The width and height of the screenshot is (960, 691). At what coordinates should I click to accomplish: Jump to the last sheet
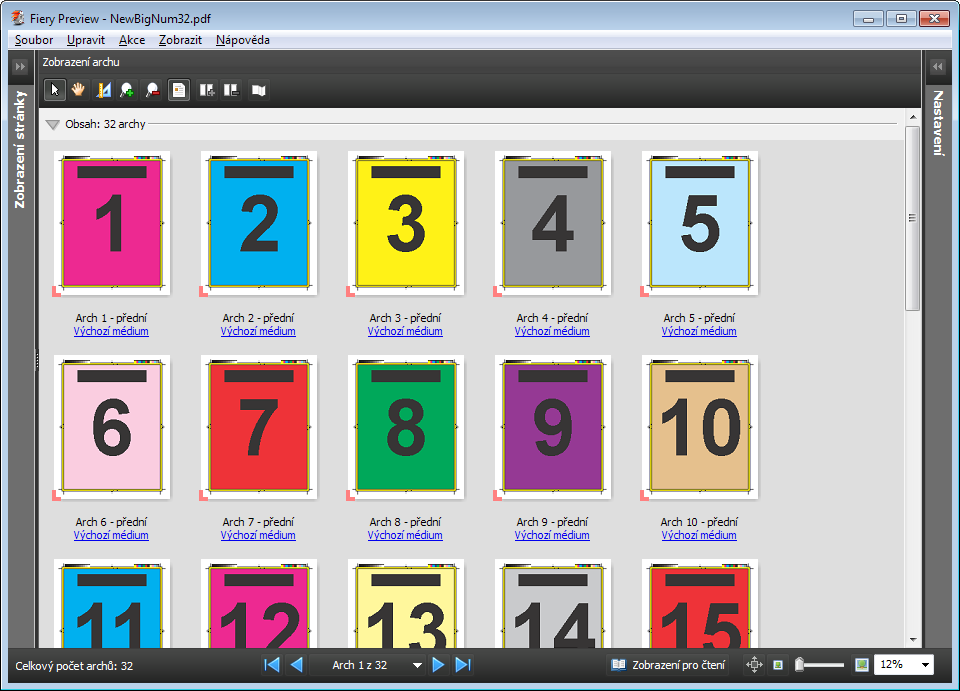click(463, 665)
